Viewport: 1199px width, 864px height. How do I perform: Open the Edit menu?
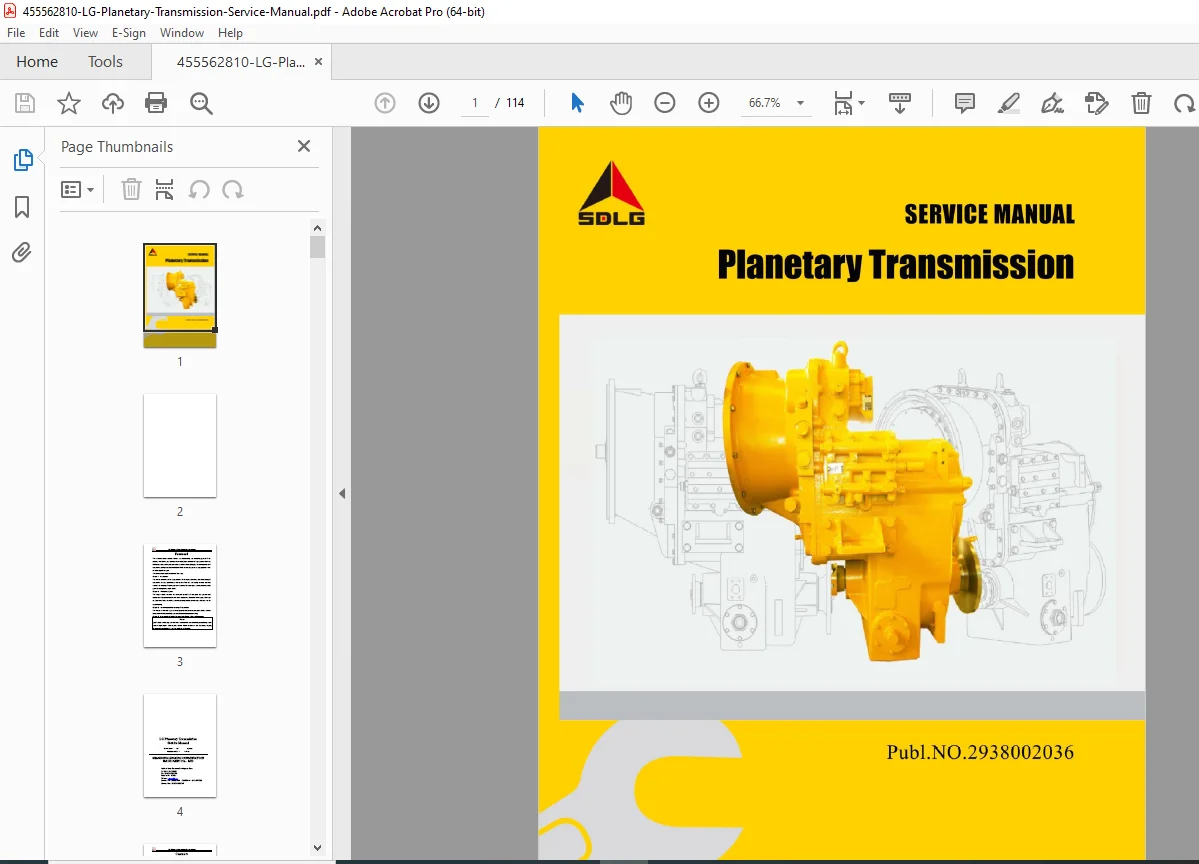tap(49, 33)
